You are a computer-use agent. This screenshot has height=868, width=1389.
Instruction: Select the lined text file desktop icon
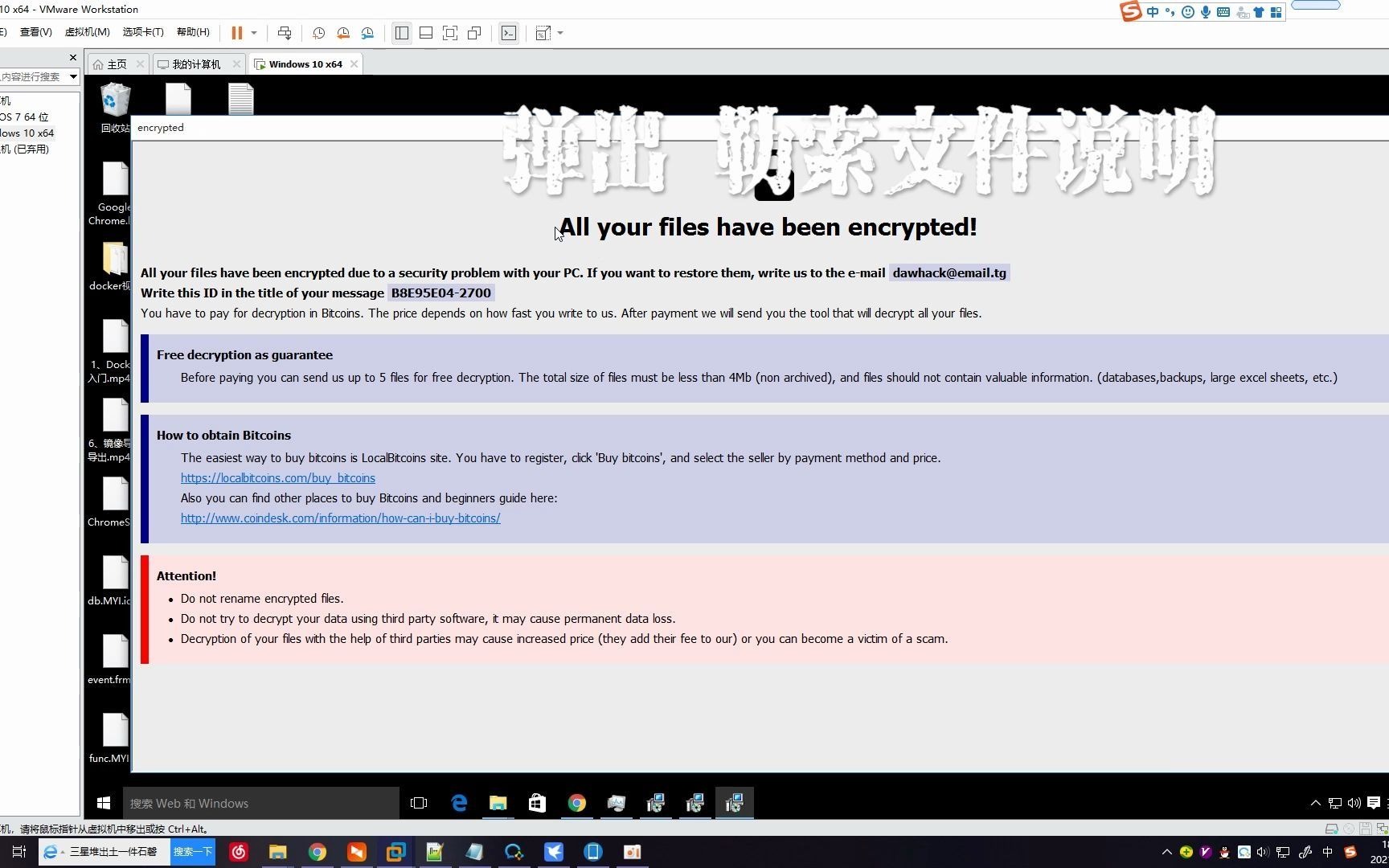(x=241, y=99)
